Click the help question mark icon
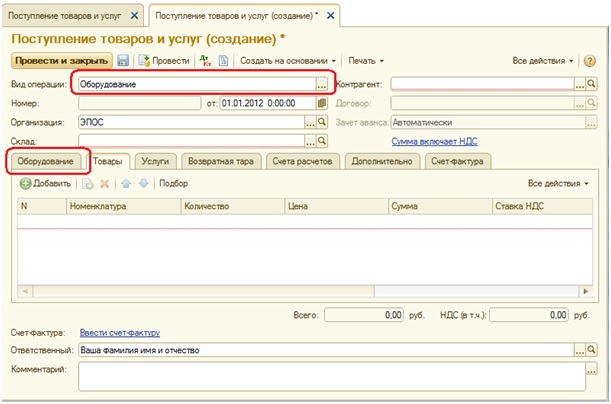This screenshot has width=611, height=404. click(x=589, y=61)
